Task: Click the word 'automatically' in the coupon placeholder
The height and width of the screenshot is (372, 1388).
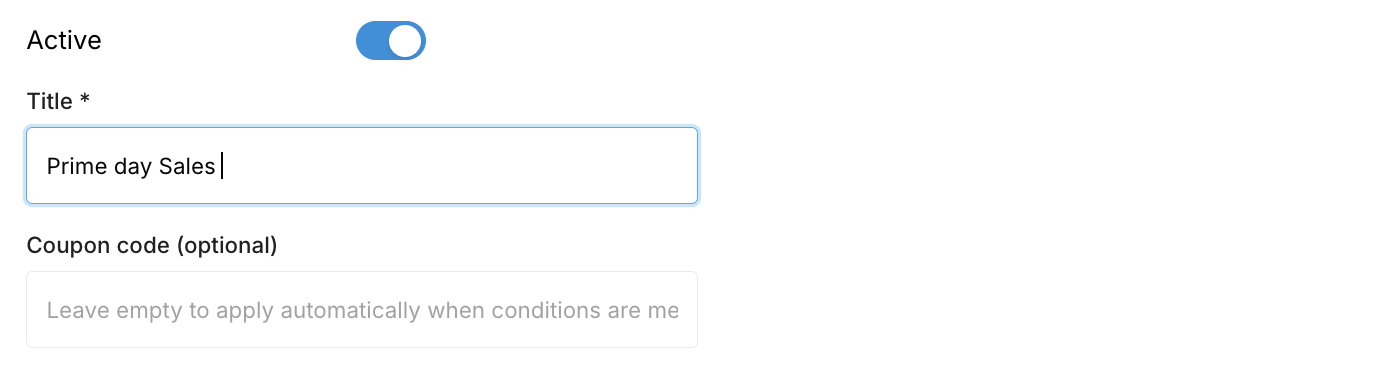Action: coord(350,311)
